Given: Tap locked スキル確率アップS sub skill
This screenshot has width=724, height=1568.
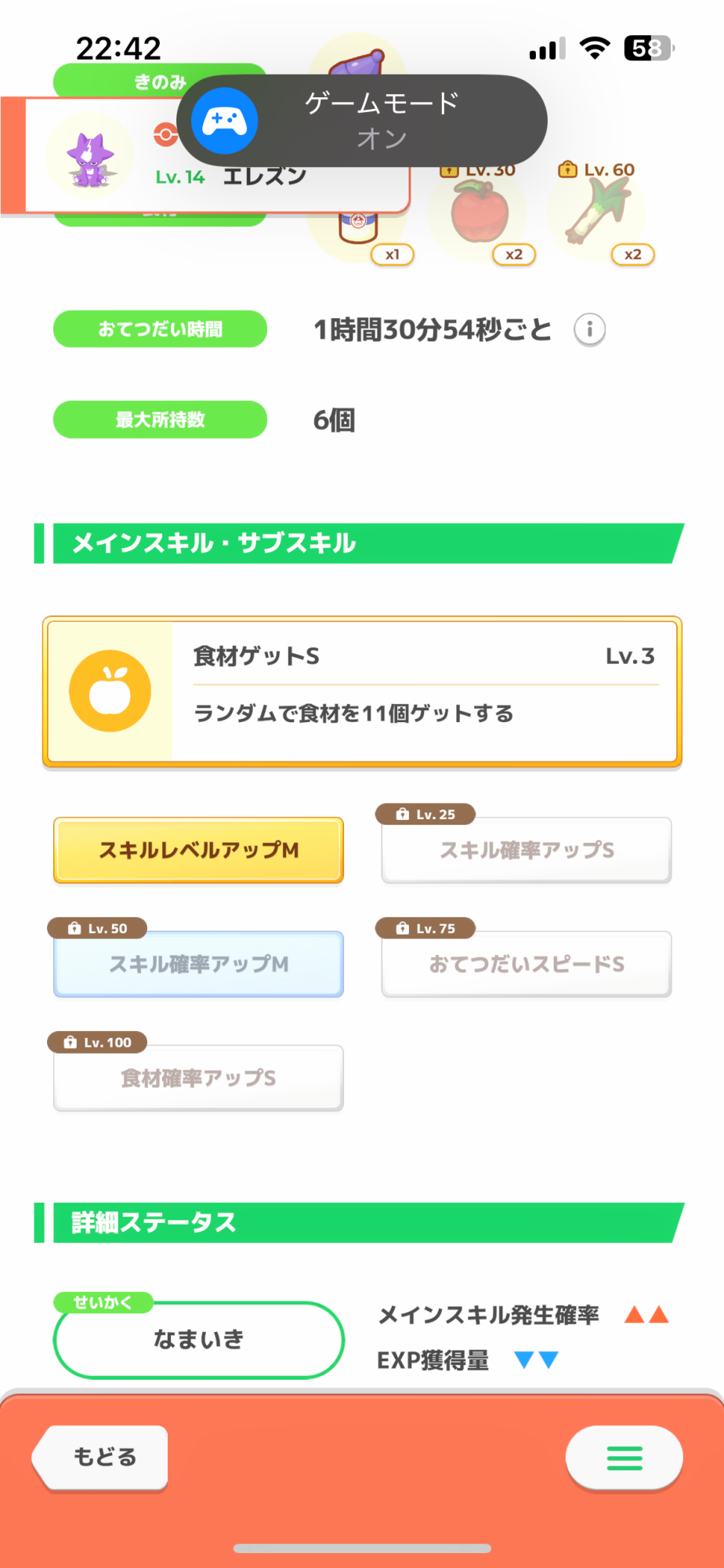Looking at the screenshot, I should tap(527, 851).
